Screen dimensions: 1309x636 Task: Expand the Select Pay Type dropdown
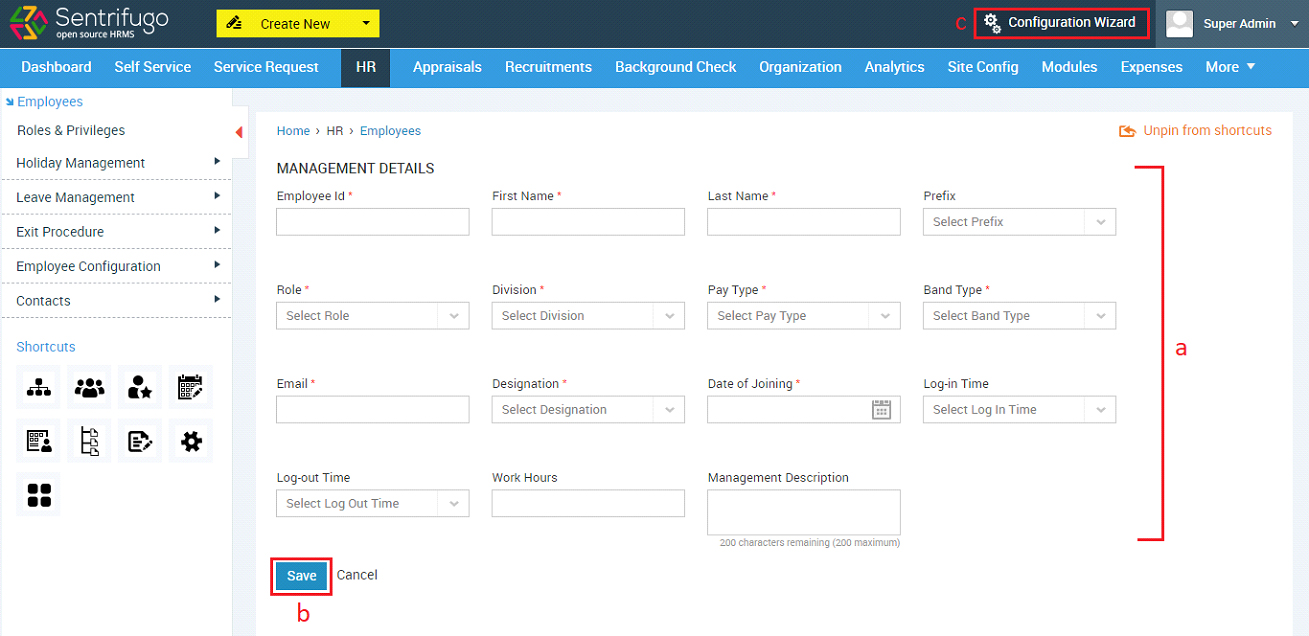[x=803, y=316]
